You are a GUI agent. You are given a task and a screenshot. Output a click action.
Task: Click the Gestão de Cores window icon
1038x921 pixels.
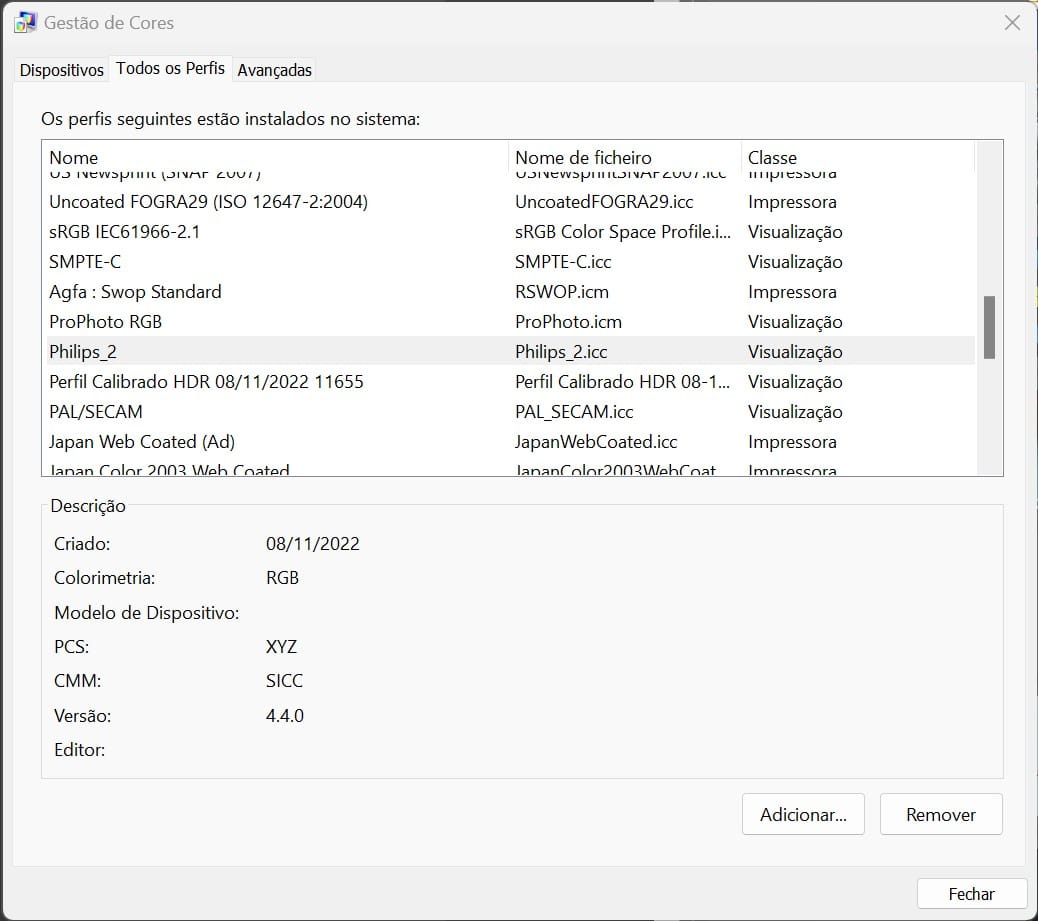click(26, 23)
